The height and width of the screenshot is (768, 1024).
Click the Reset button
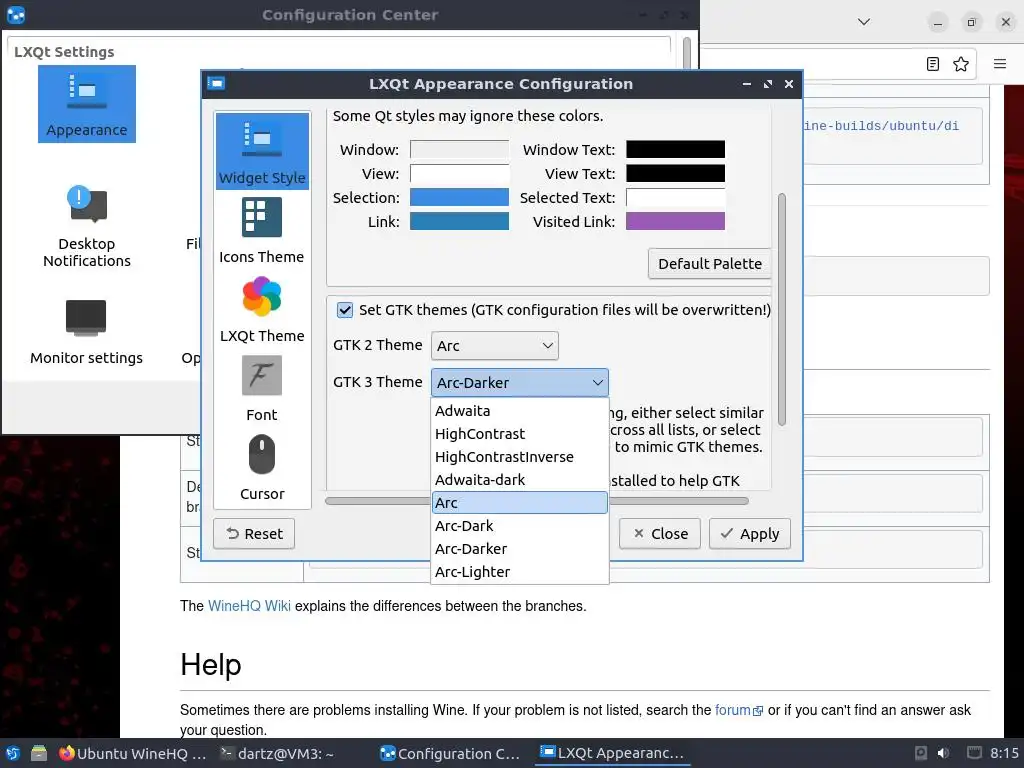[254, 534]
